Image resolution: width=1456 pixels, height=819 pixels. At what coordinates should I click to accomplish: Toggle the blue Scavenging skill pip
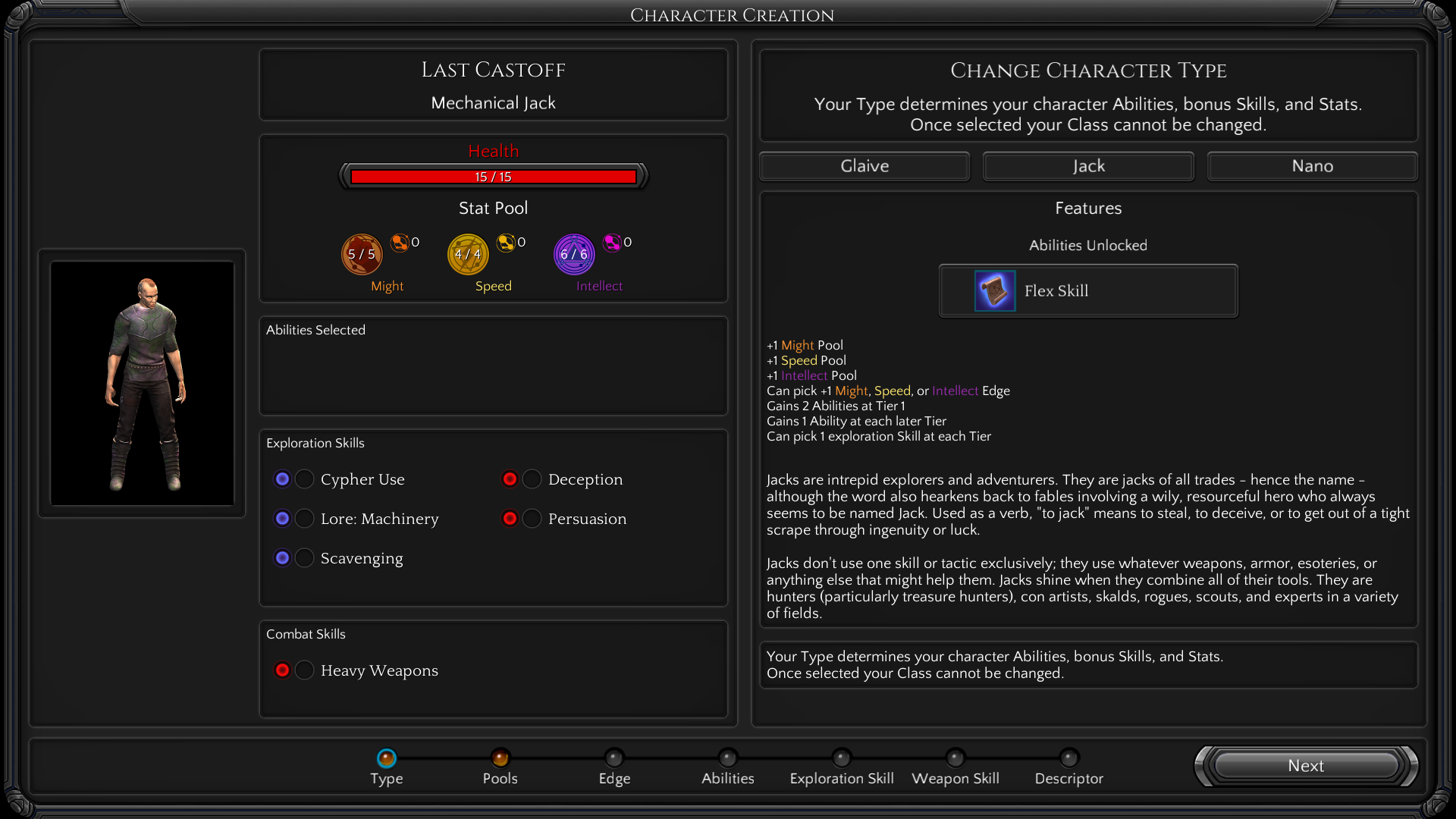(x=282, y=558)
